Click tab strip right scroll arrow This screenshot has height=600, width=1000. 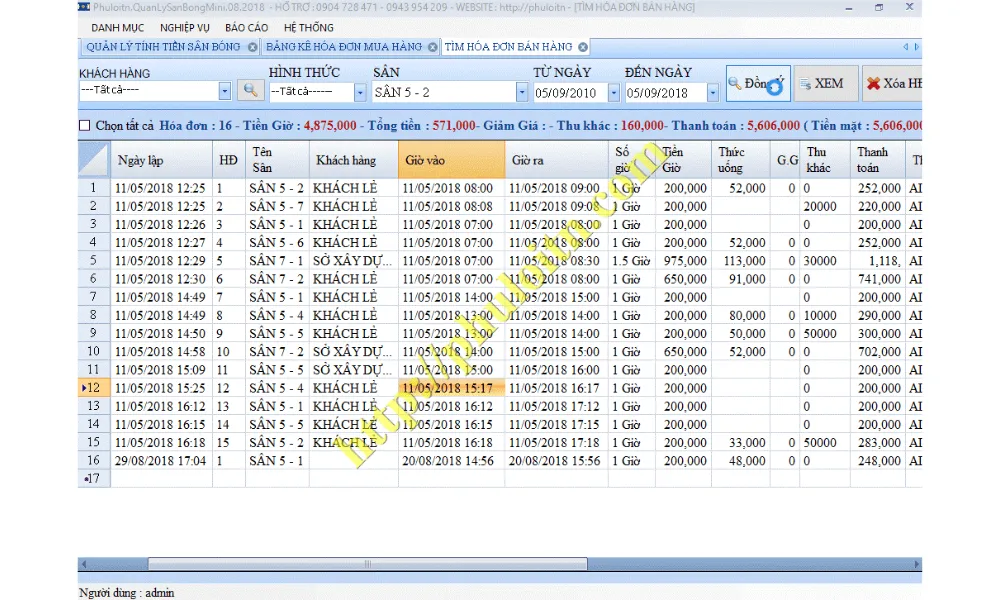pos(916,47)
